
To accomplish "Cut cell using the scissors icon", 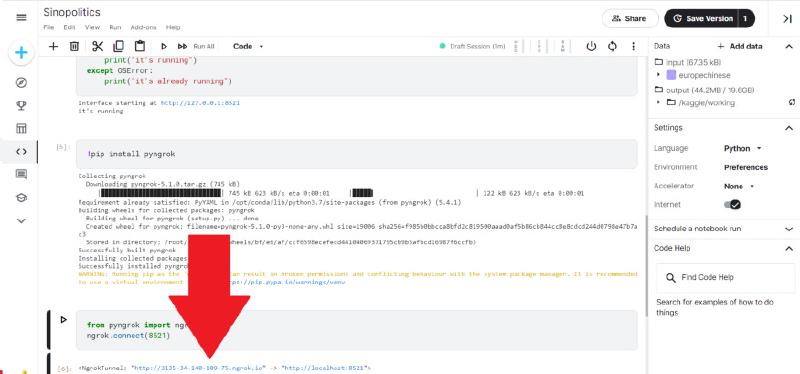I will tap(97, 46).
